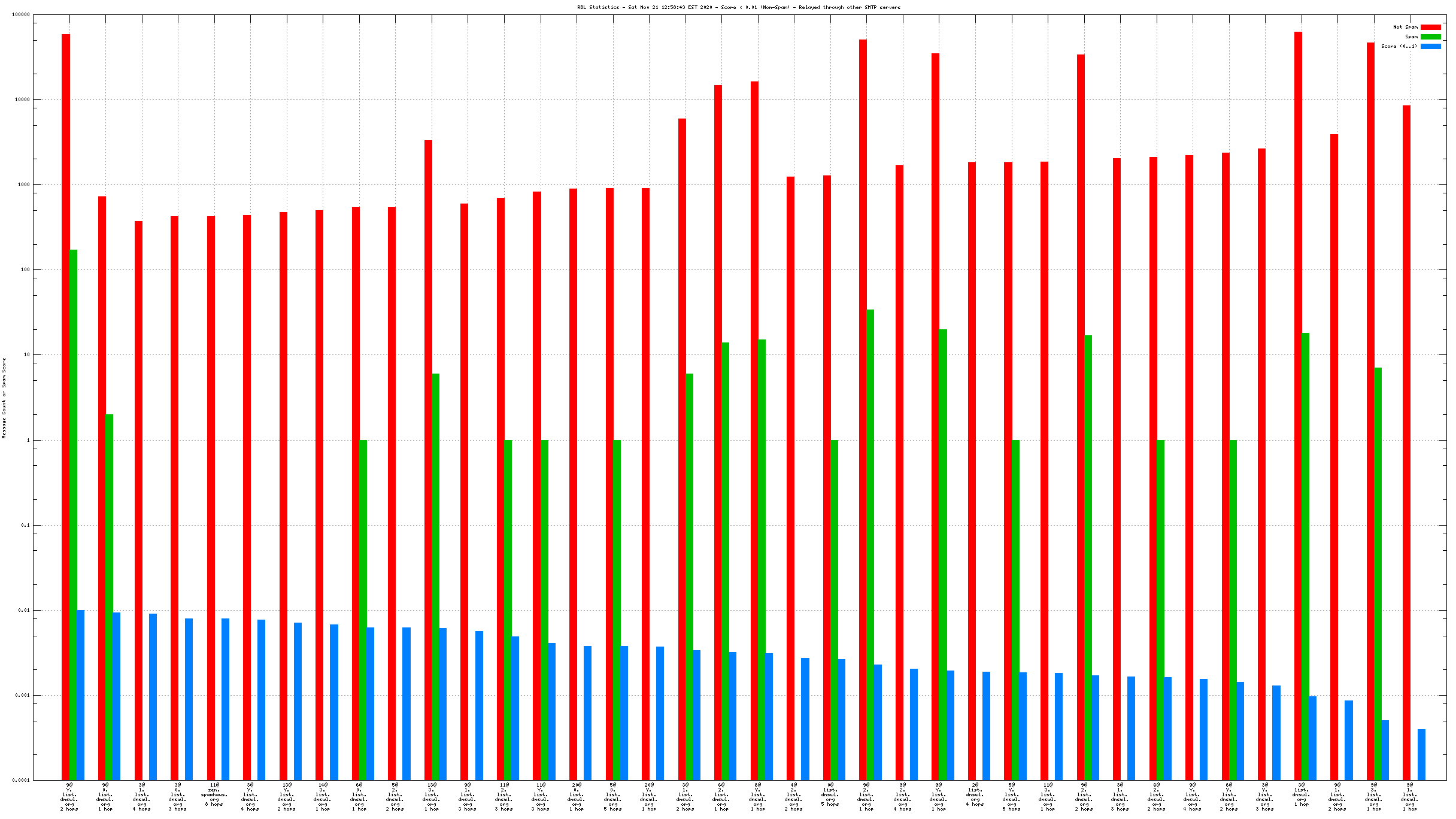Click the 1000 y-axis tick label
Screen dimensions: 1456x819
23,184
